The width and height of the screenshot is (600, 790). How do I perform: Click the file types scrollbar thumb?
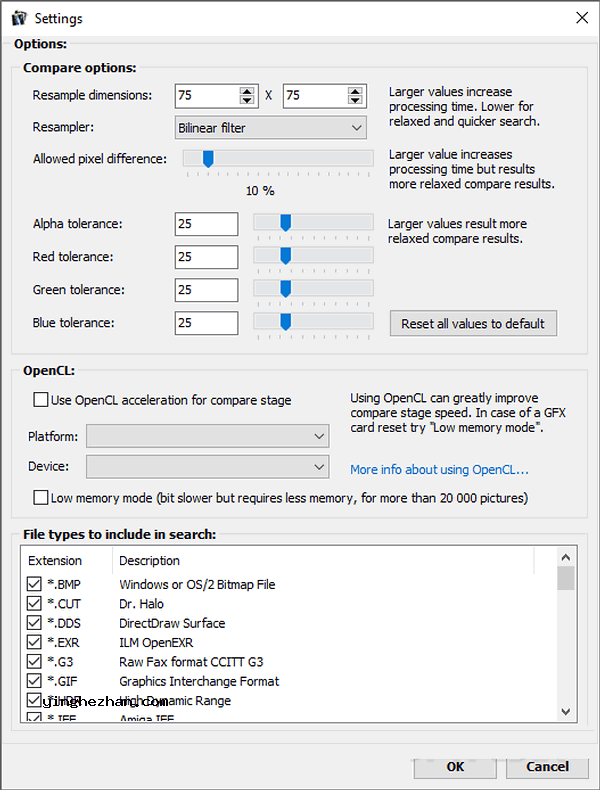(x=566, y=578)
